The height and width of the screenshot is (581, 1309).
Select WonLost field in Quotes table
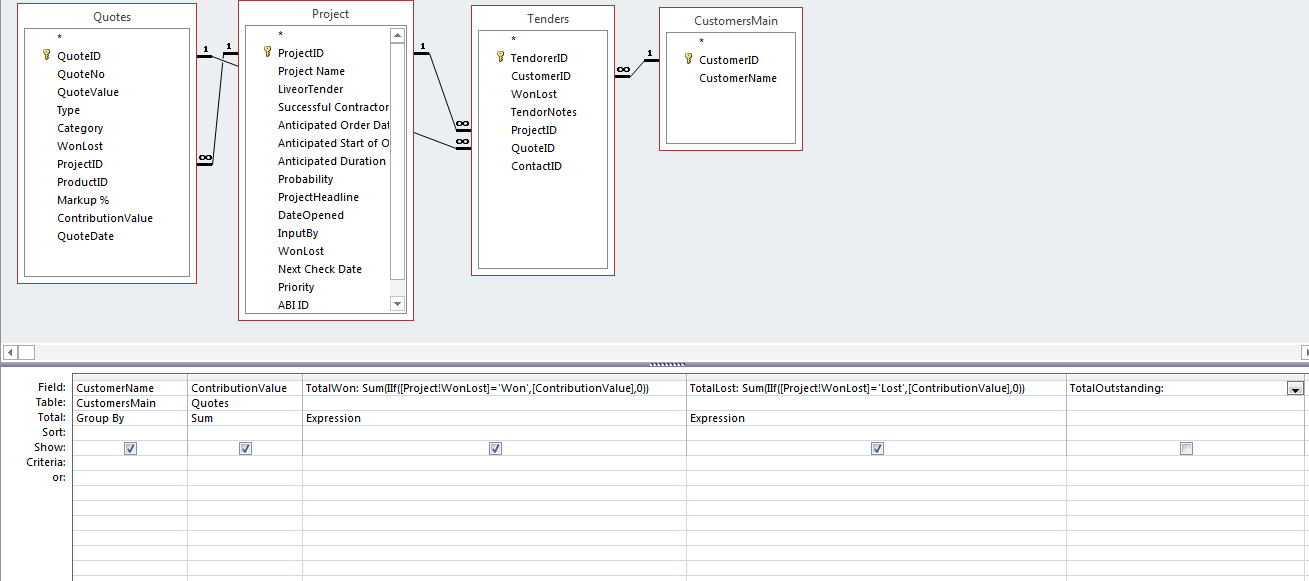click(80, 146)
